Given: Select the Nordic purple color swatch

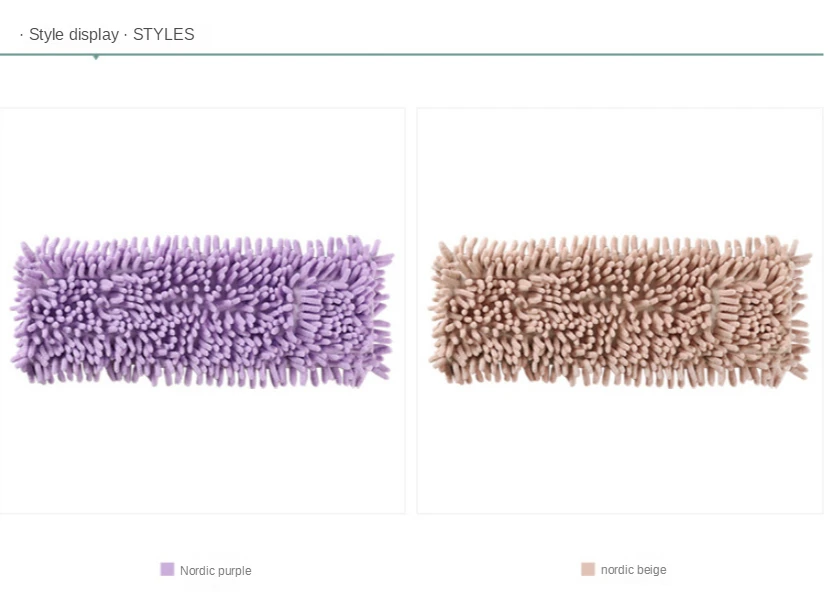Looking at the screenshot, I should click(167, 569).
